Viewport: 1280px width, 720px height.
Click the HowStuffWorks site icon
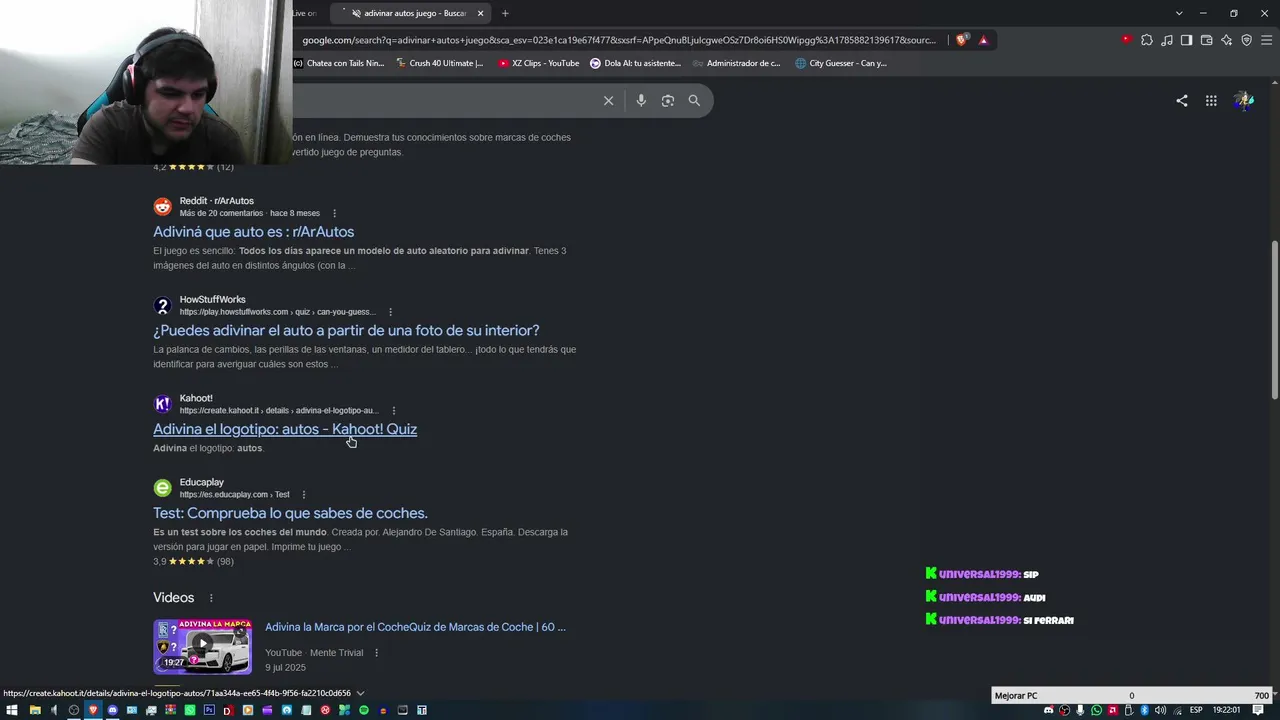pyautogui.click(x=162, y=306)
